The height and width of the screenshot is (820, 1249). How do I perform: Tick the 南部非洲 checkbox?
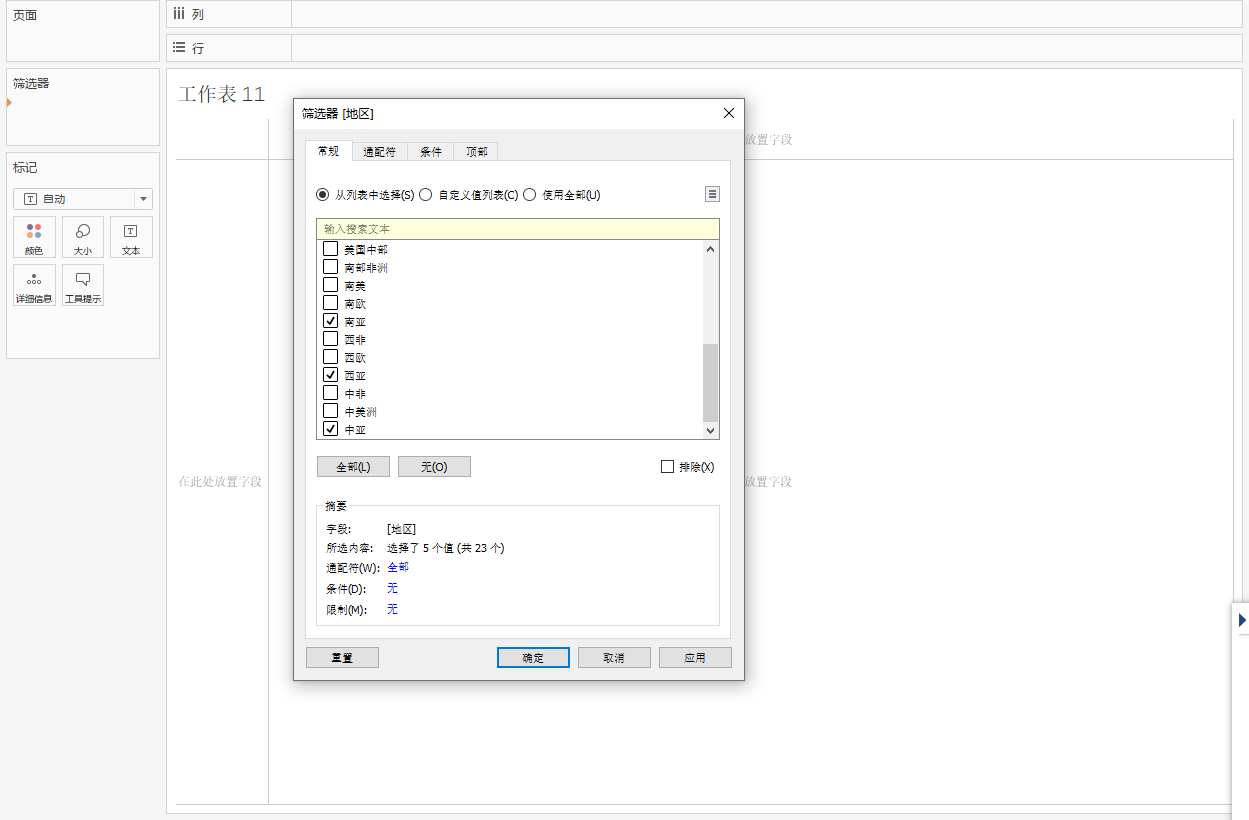[x=331, y=267]
